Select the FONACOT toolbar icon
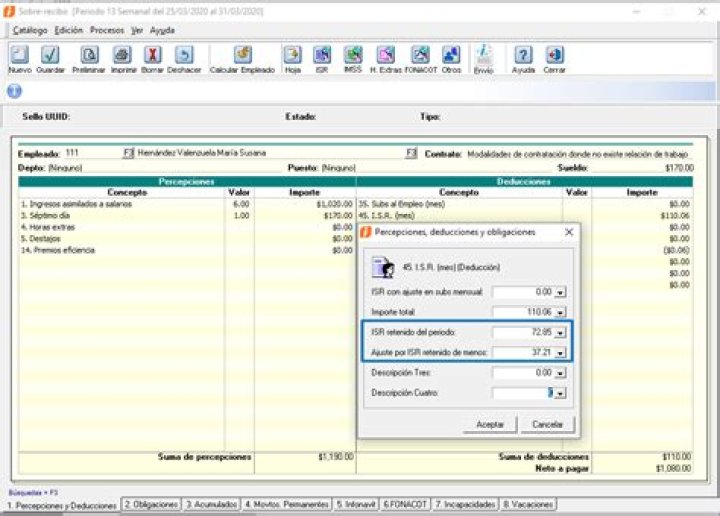Viewport: 720px width, 516px height. click(421, 55)
